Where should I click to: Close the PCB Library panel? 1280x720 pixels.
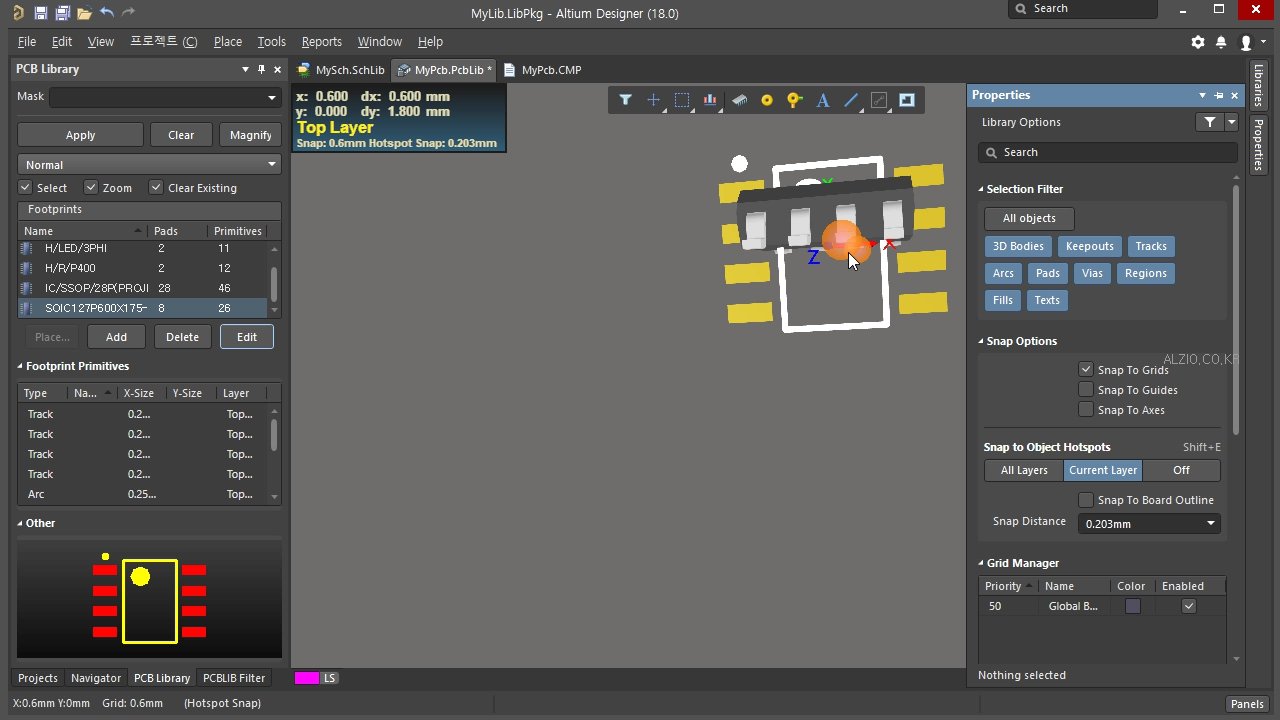point(278,69)
